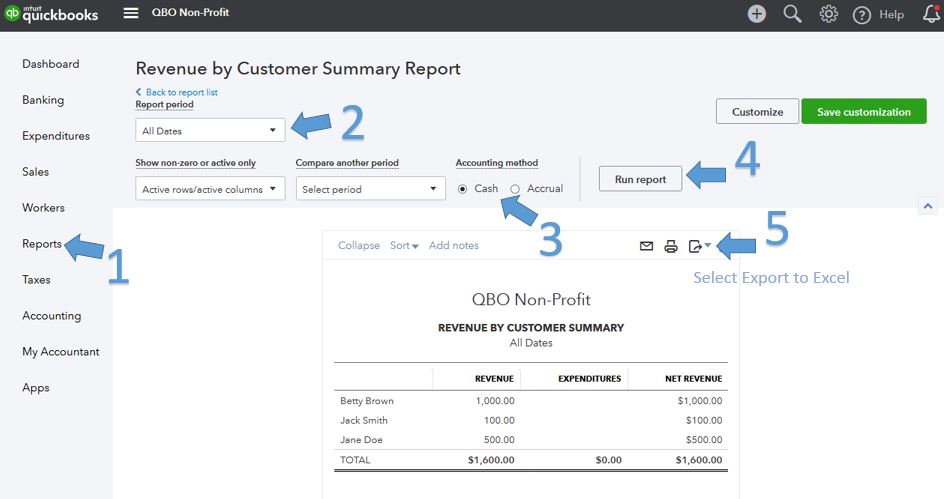Open Accounting in sidebar
Image resolution: width=944 pixels, height=499 pixels.
[x=52, y=315]
